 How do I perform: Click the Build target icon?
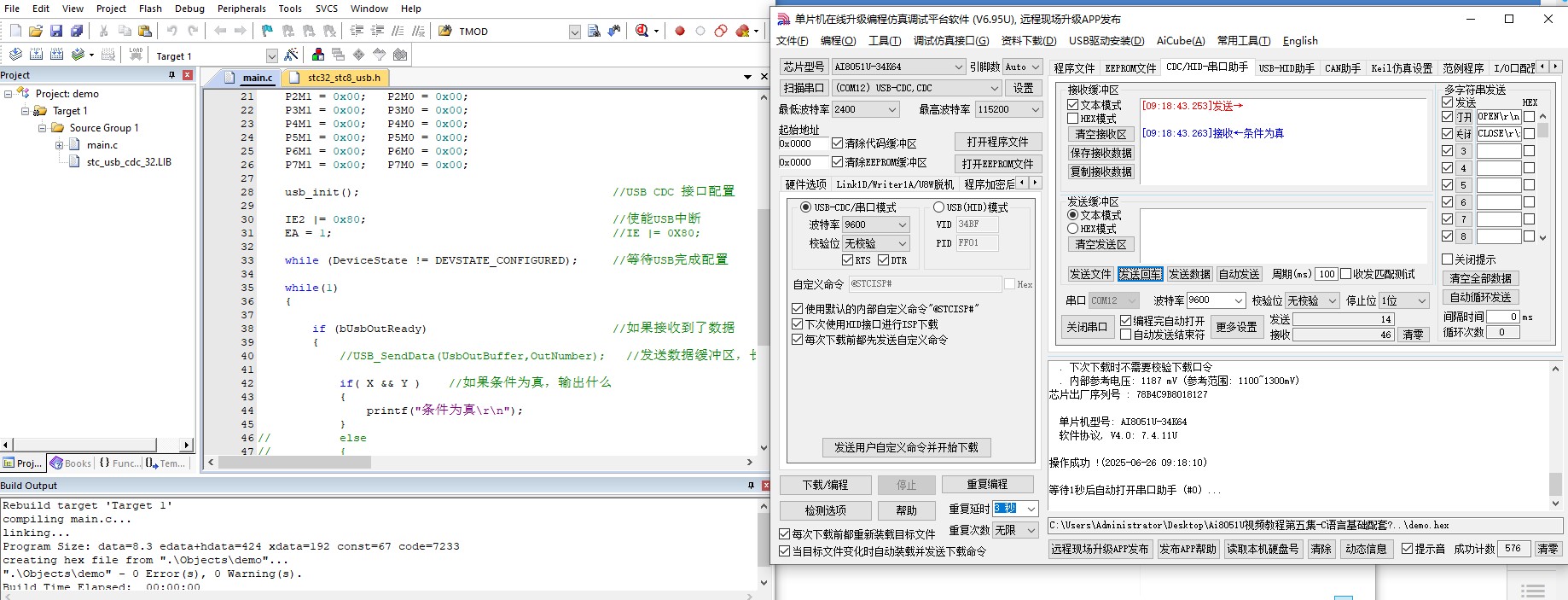coord(36,55)
